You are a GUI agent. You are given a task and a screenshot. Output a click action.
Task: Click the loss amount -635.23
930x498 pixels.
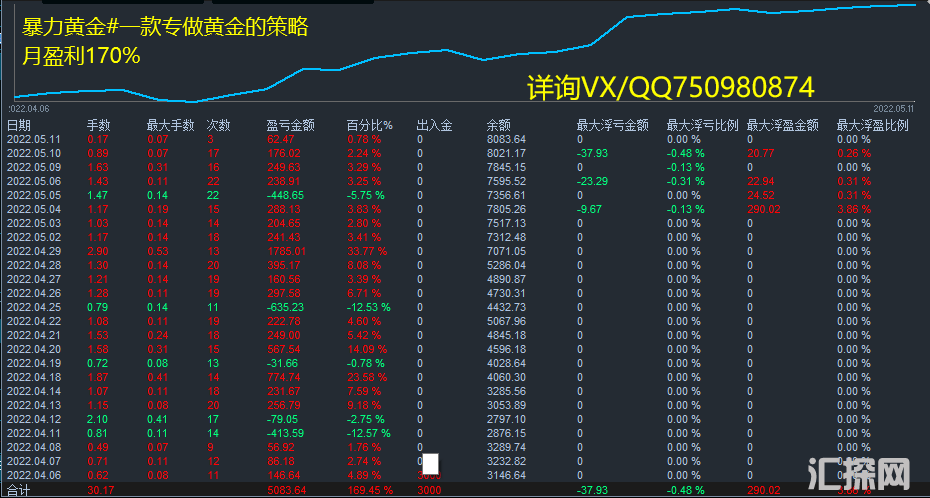pyautogui.click(x=285, y=307)
